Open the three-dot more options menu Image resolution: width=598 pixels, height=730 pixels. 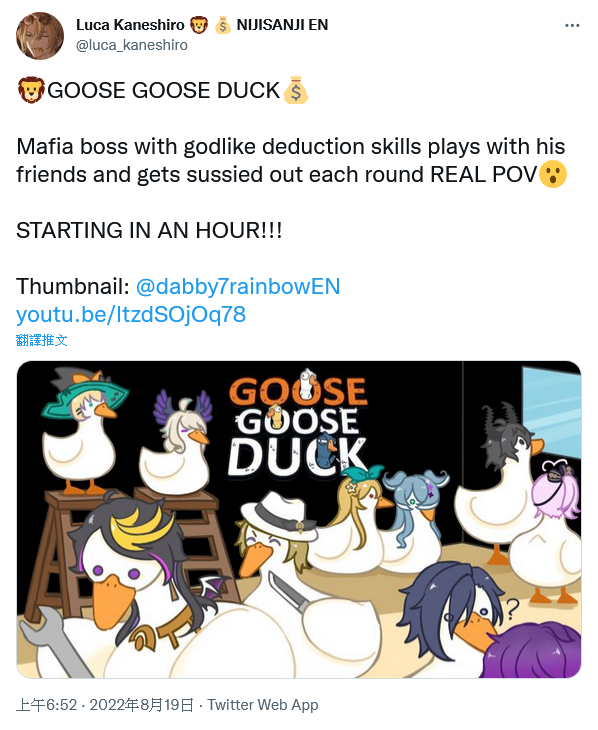pyautogui.click(x=572, y=25)
